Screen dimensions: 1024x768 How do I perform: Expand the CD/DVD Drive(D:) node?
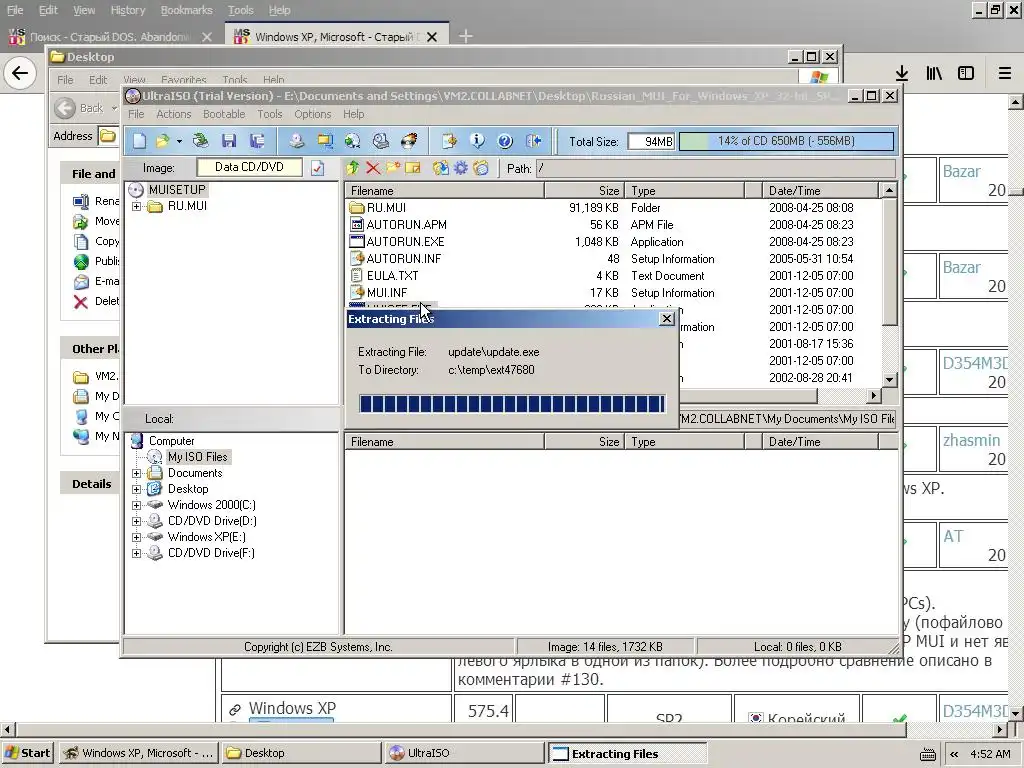(136, 521)
